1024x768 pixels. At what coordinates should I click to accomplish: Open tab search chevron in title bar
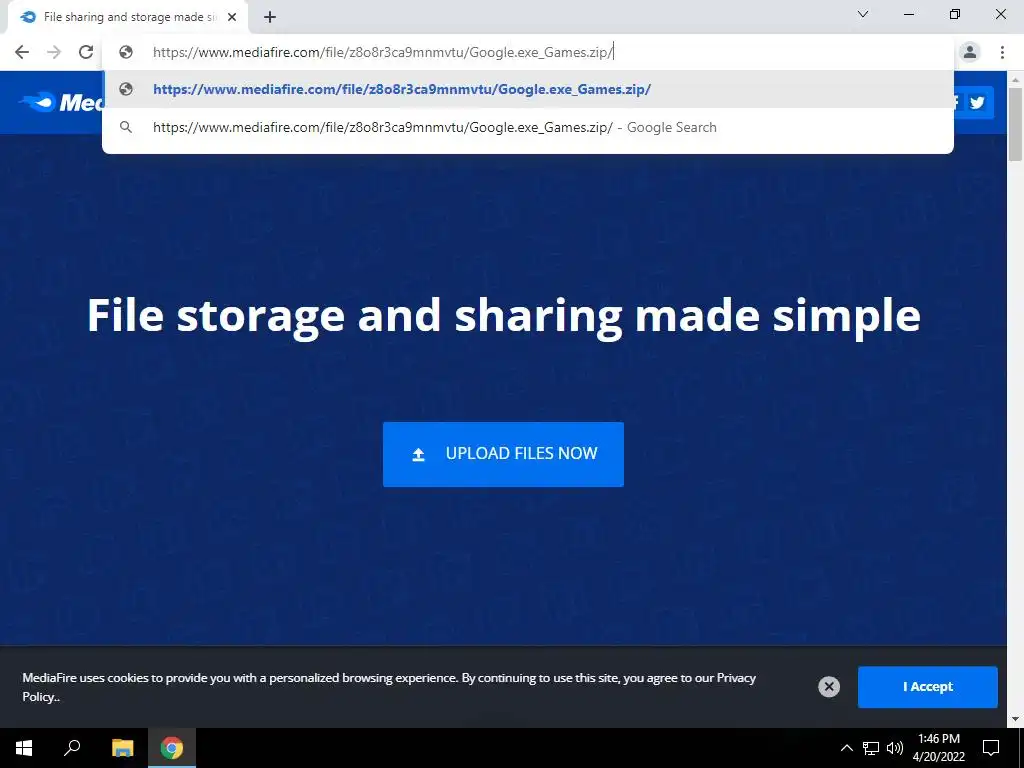coord(863,14)
